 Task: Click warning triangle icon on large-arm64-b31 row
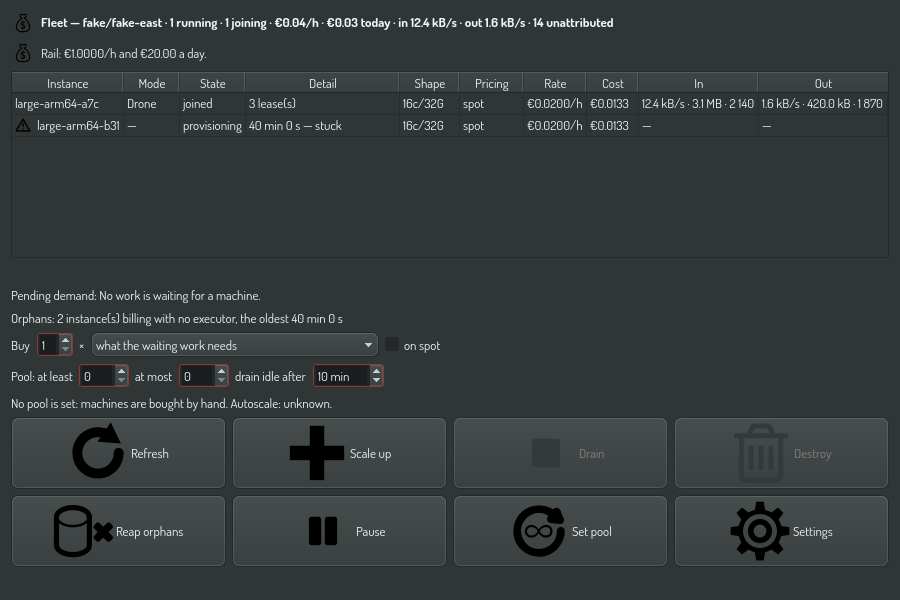23,125
